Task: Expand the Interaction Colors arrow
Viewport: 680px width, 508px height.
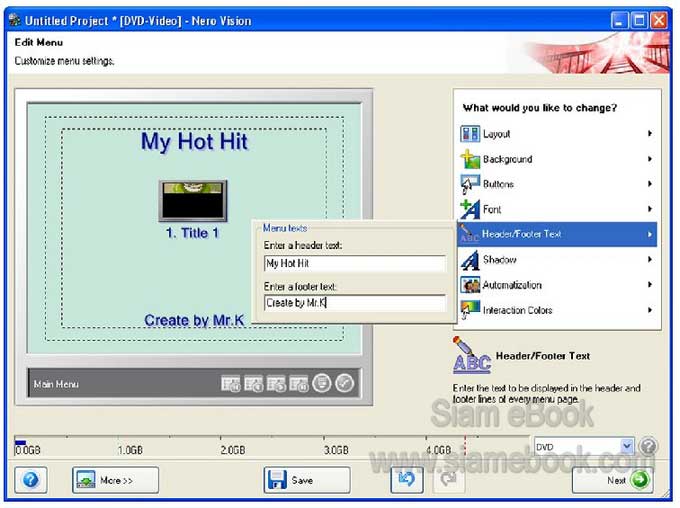Action: 650,310
